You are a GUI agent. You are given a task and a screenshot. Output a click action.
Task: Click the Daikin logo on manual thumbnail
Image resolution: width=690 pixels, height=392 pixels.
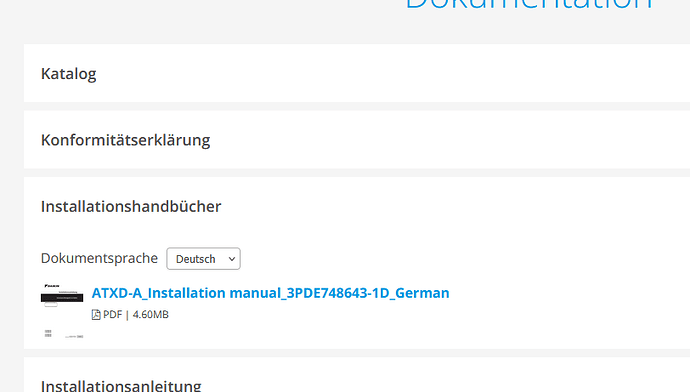pos(52,286)
